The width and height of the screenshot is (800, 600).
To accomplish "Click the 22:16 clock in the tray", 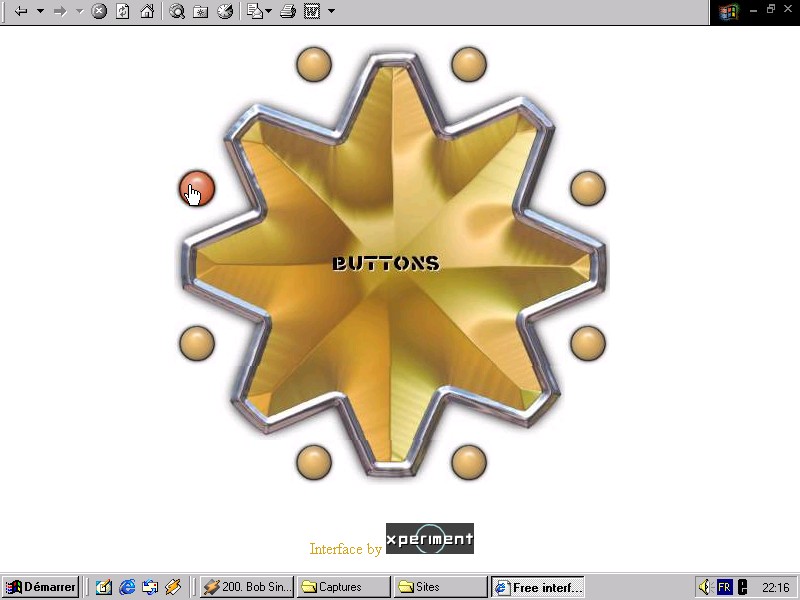I will pyautogui.click(x=776, y=588).
